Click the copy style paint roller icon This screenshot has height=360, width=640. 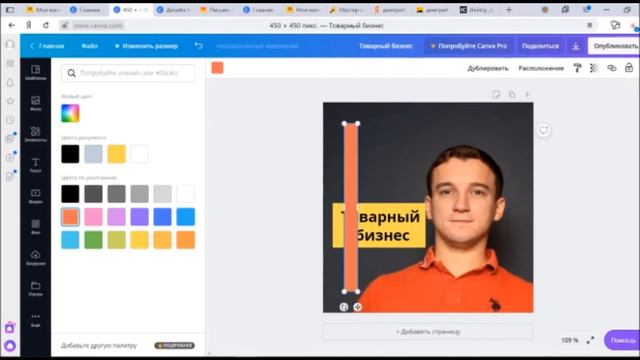pyautogui.click(x=577, y=68)
